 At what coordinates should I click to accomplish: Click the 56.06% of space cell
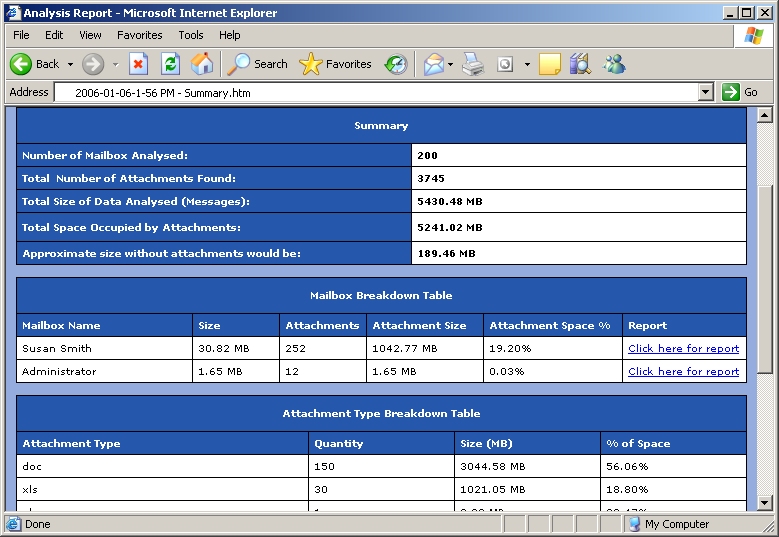[673, 466]
